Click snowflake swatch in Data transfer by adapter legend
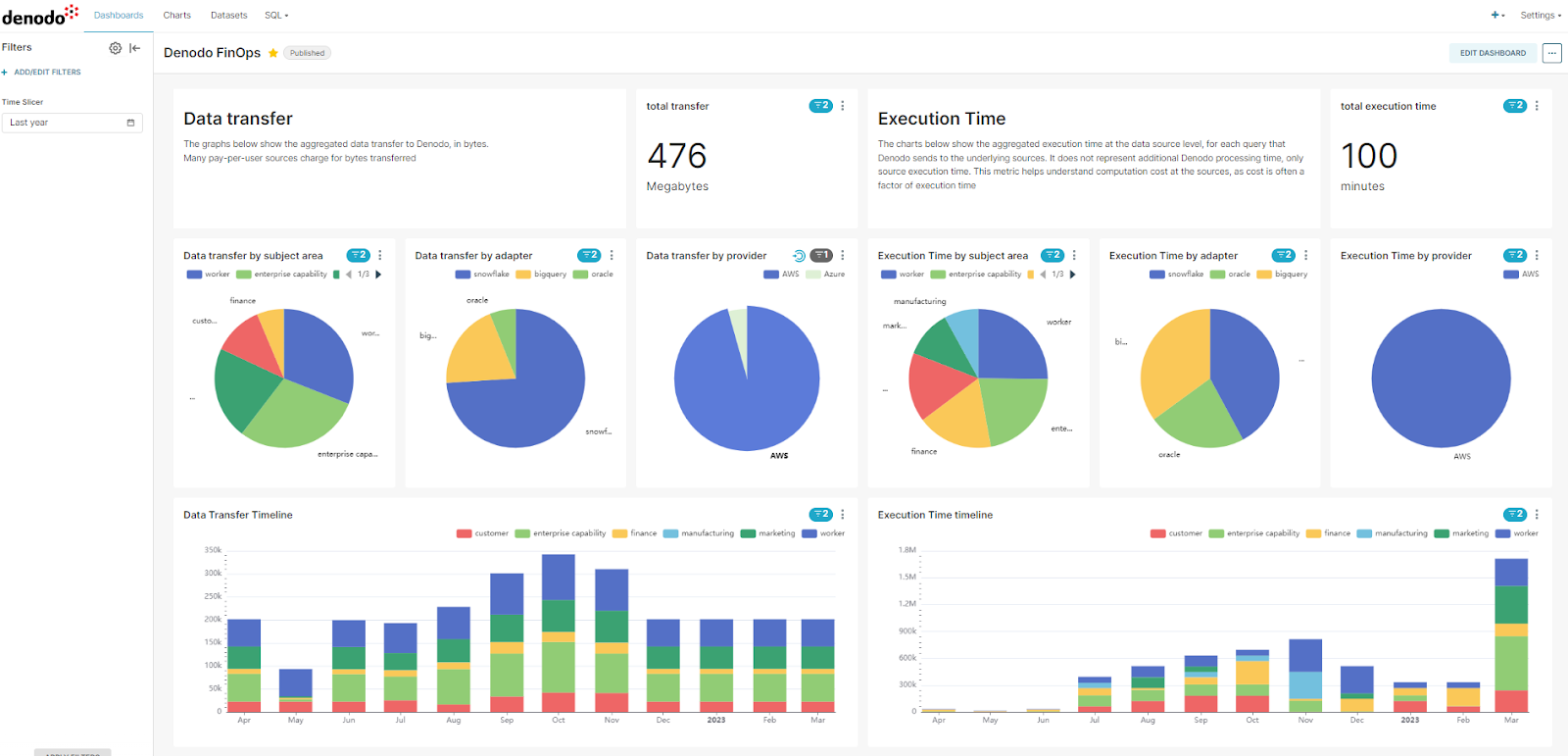The width and height of the screenshot is (1568, 756). (463, 275)
